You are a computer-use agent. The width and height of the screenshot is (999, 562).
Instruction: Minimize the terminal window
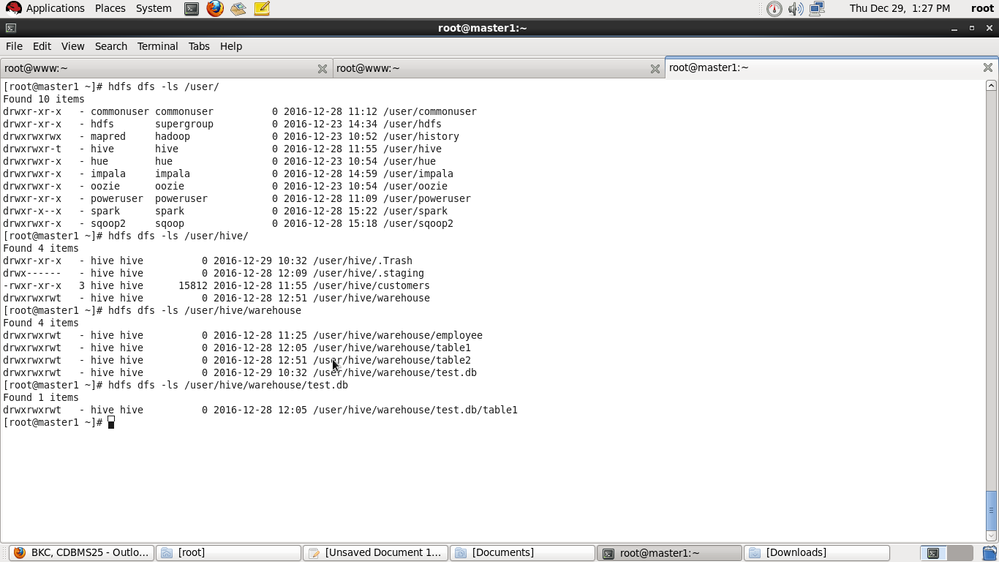pyautogui.click(x=954, y=29)
